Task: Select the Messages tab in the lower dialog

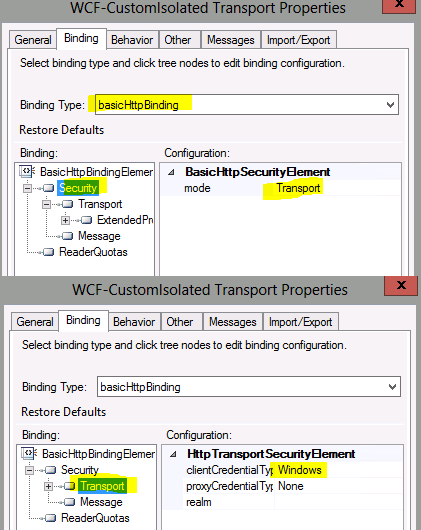Action: [x=233, y=322]
